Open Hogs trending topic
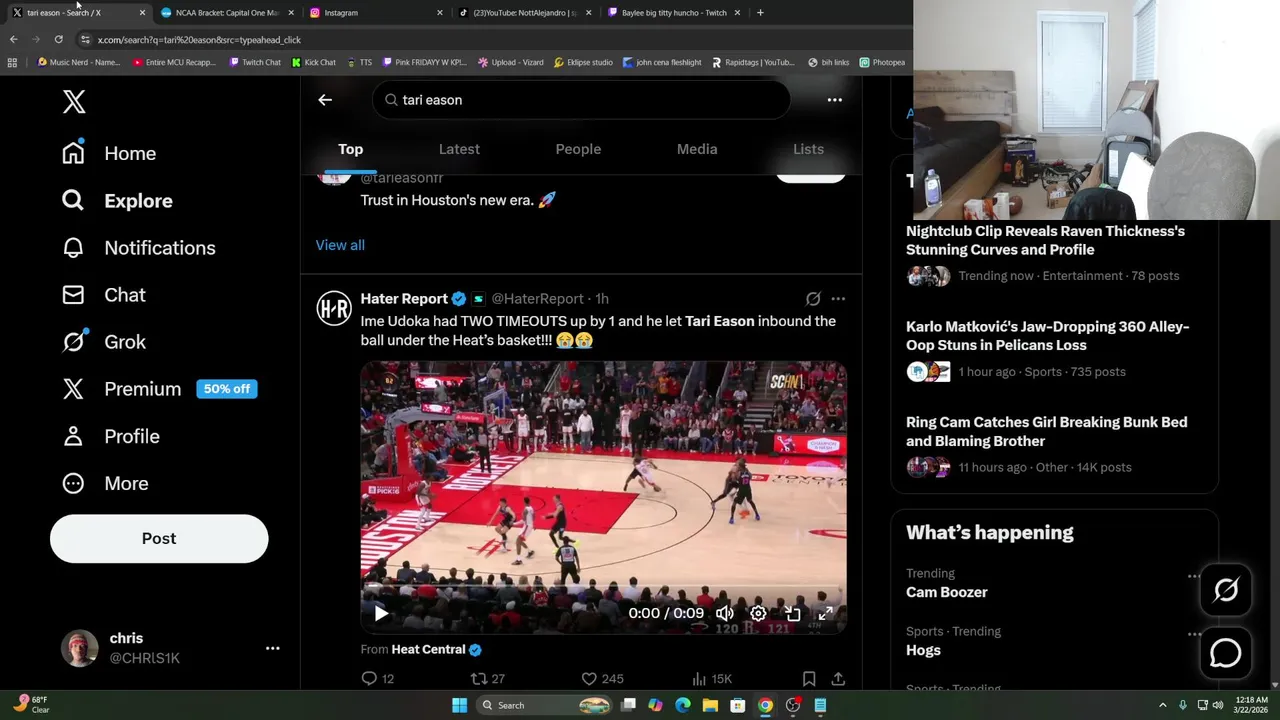 923,650
